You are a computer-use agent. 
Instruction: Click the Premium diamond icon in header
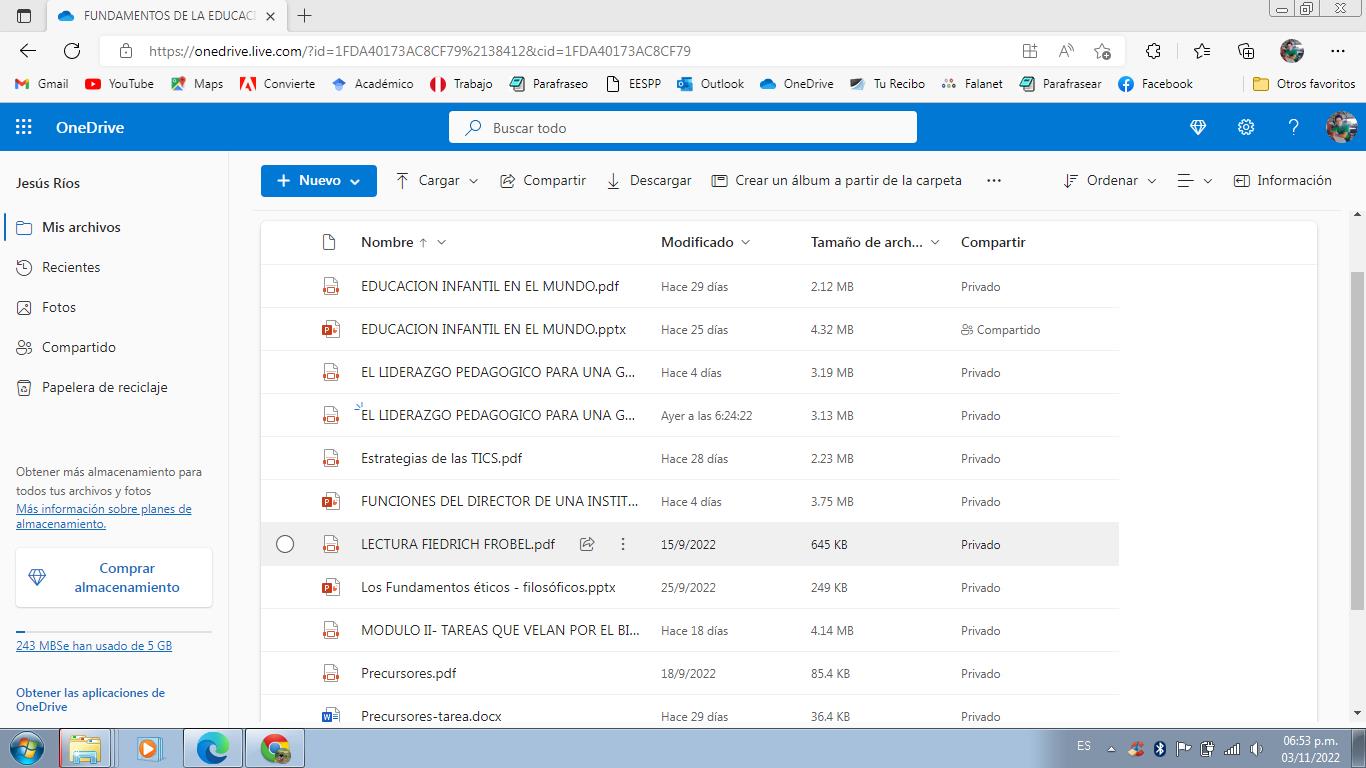tap(1198, 127)
